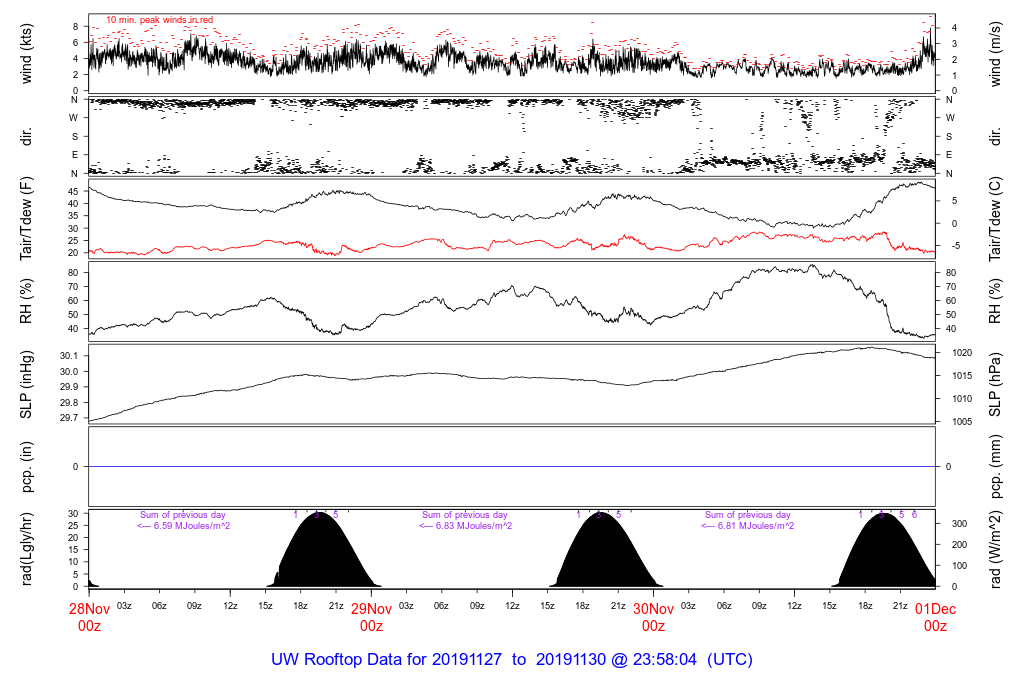Select the 01Dec 00z date label

click(935, 616)
